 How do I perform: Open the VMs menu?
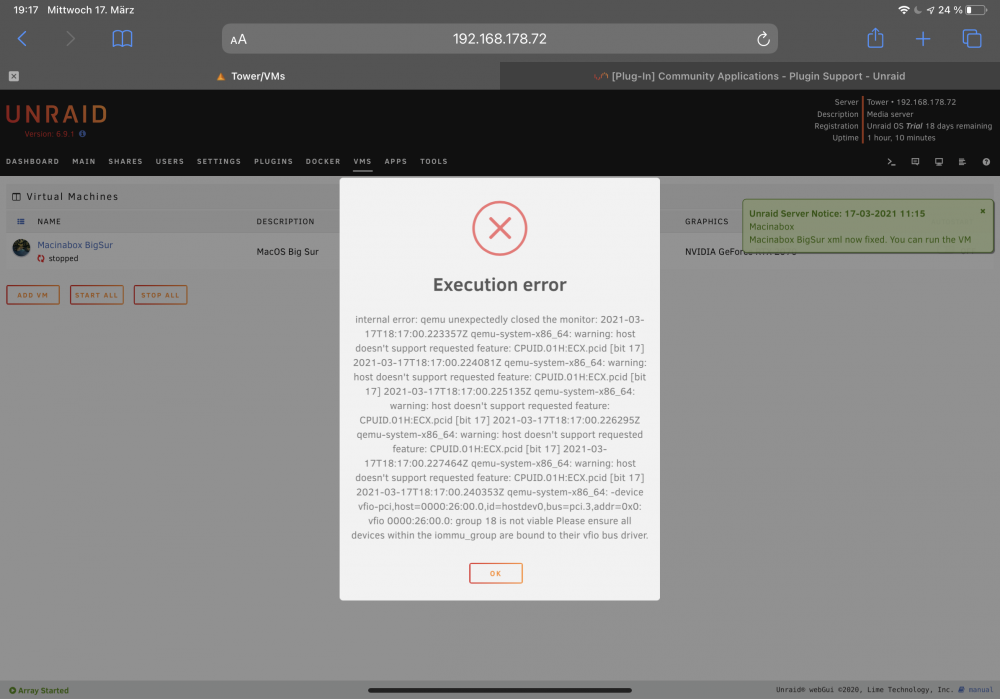[362, 161]
